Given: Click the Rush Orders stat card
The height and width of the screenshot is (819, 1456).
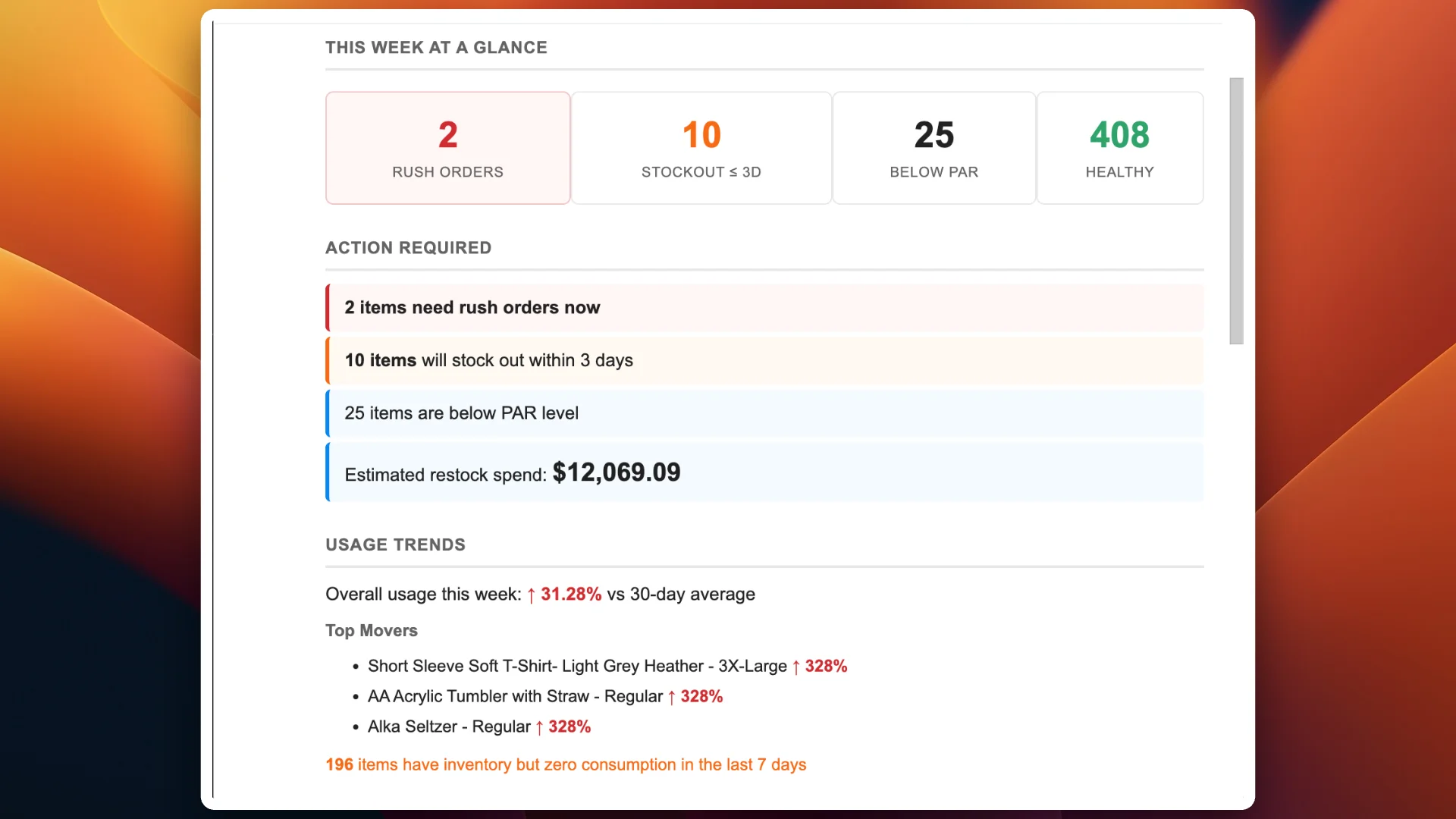Looking at the screenshot, I should [x=447, y=148].
